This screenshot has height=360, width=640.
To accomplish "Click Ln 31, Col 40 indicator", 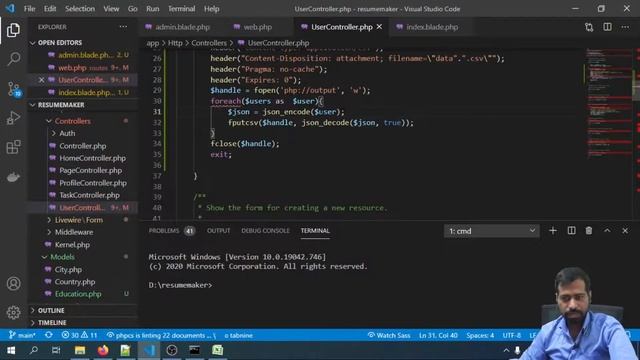I will coord(438,335).
